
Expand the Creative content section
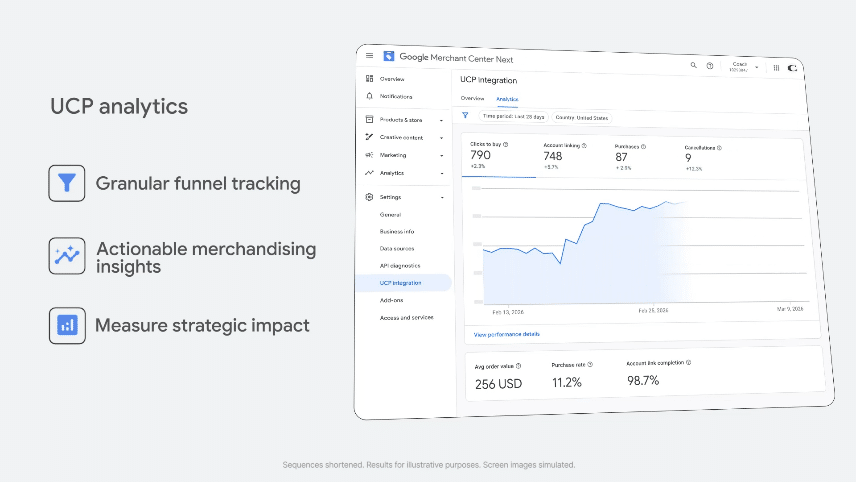click(x=441, y=138)
